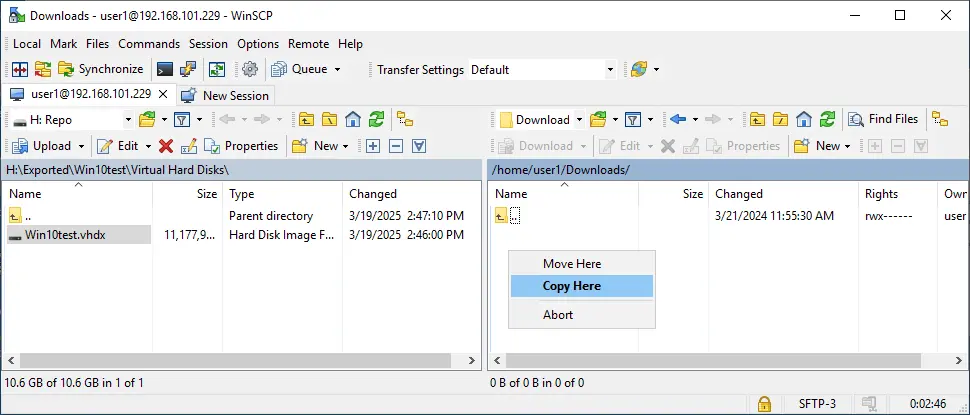This screenshot has height=415, width=970.
Task: Open the Transfer Settings Default combo box
Action: (x=542, y=70)
